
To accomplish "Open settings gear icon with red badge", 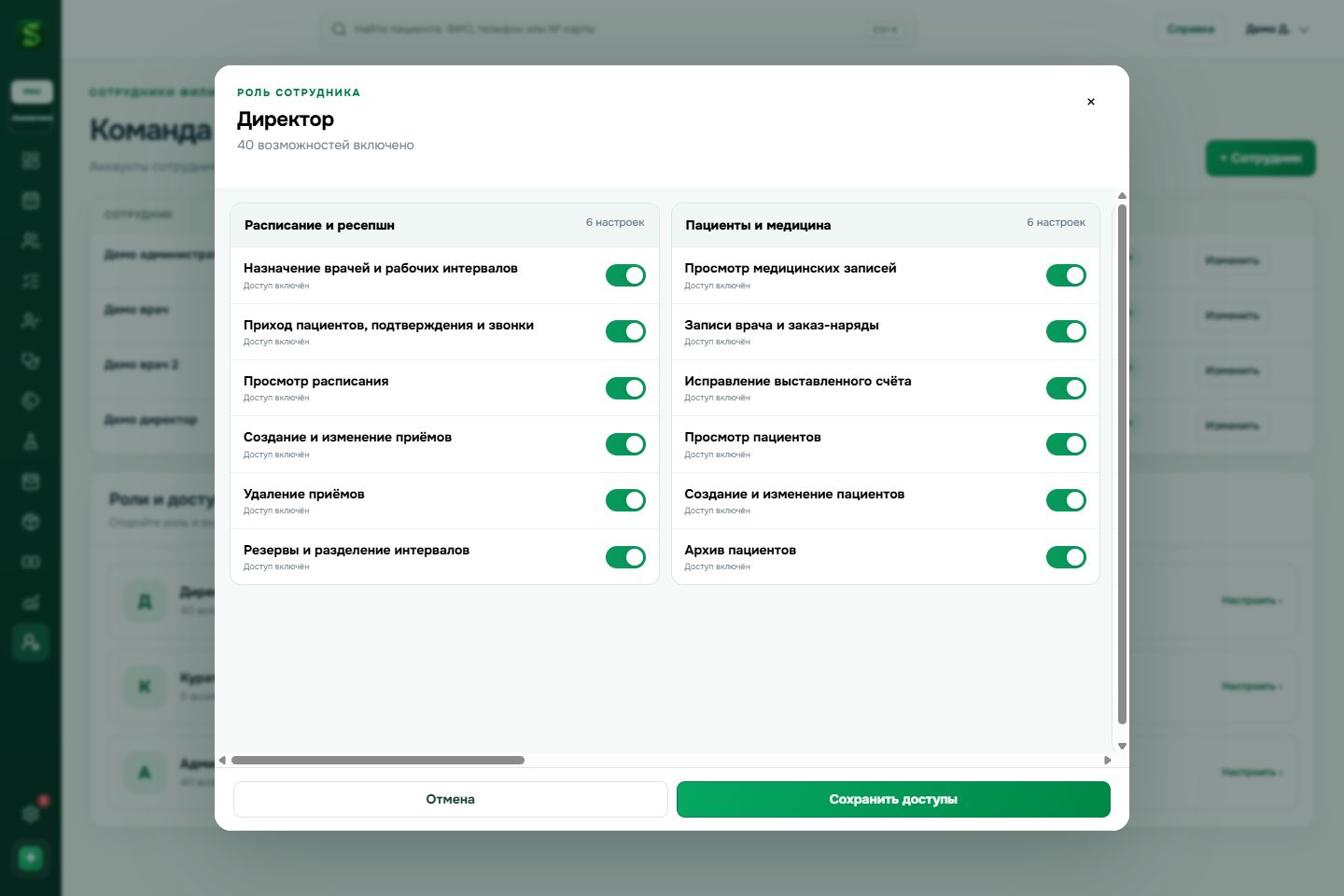I will click(x=31, y=813).
